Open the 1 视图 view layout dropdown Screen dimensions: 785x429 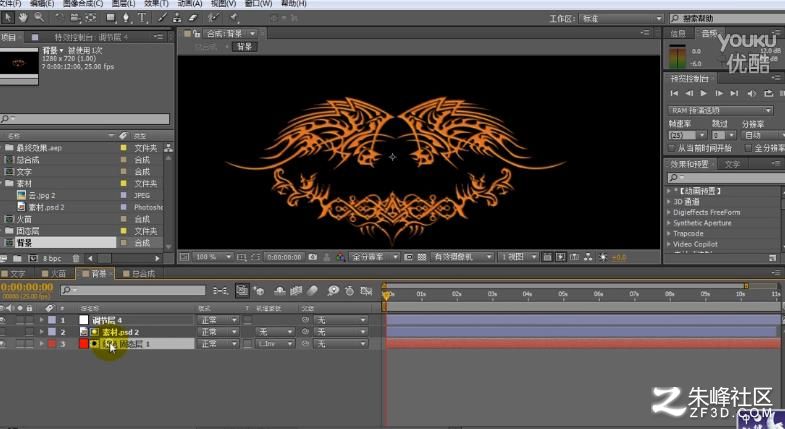[519, 257]
